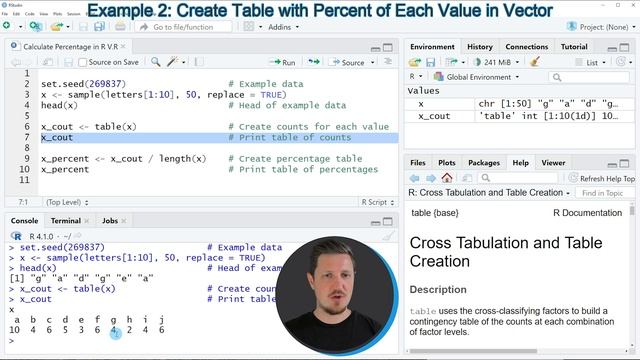
Task: Close the Terminal tab
Action: [x=87, y=221]
